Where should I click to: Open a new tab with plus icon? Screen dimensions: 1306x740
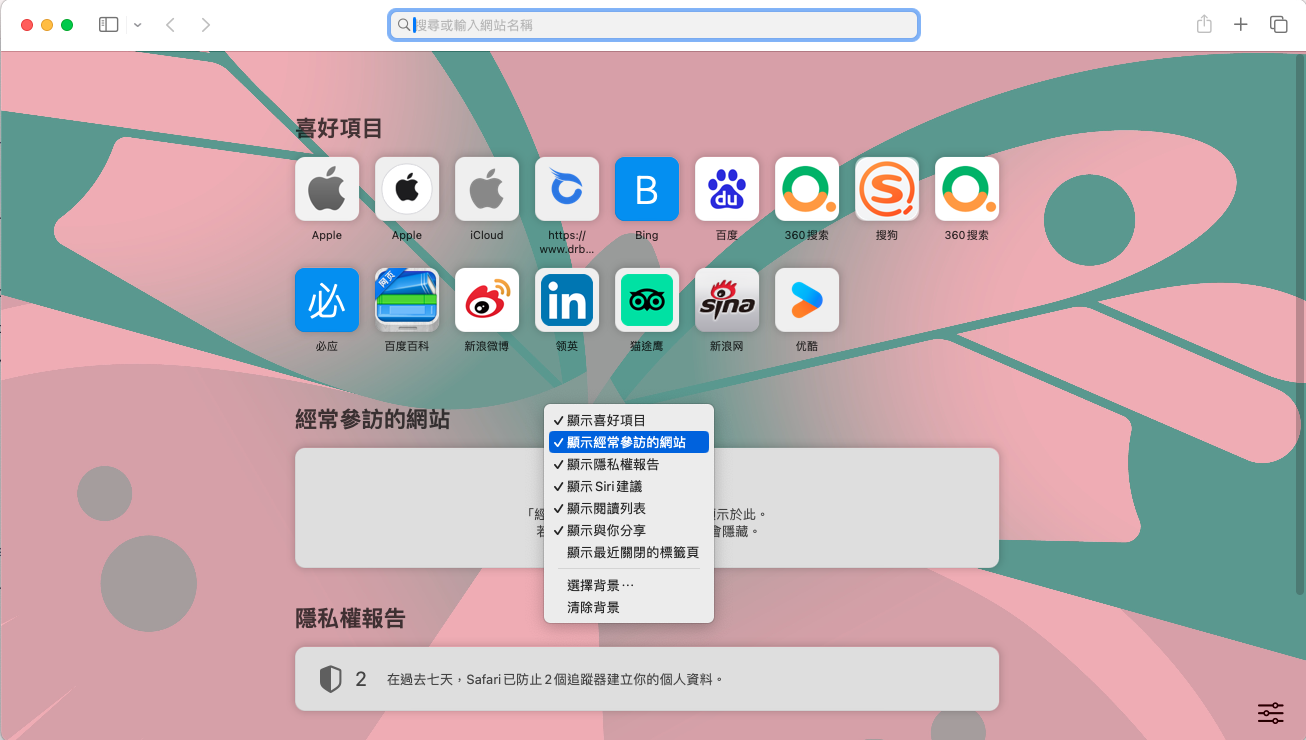1241,24
